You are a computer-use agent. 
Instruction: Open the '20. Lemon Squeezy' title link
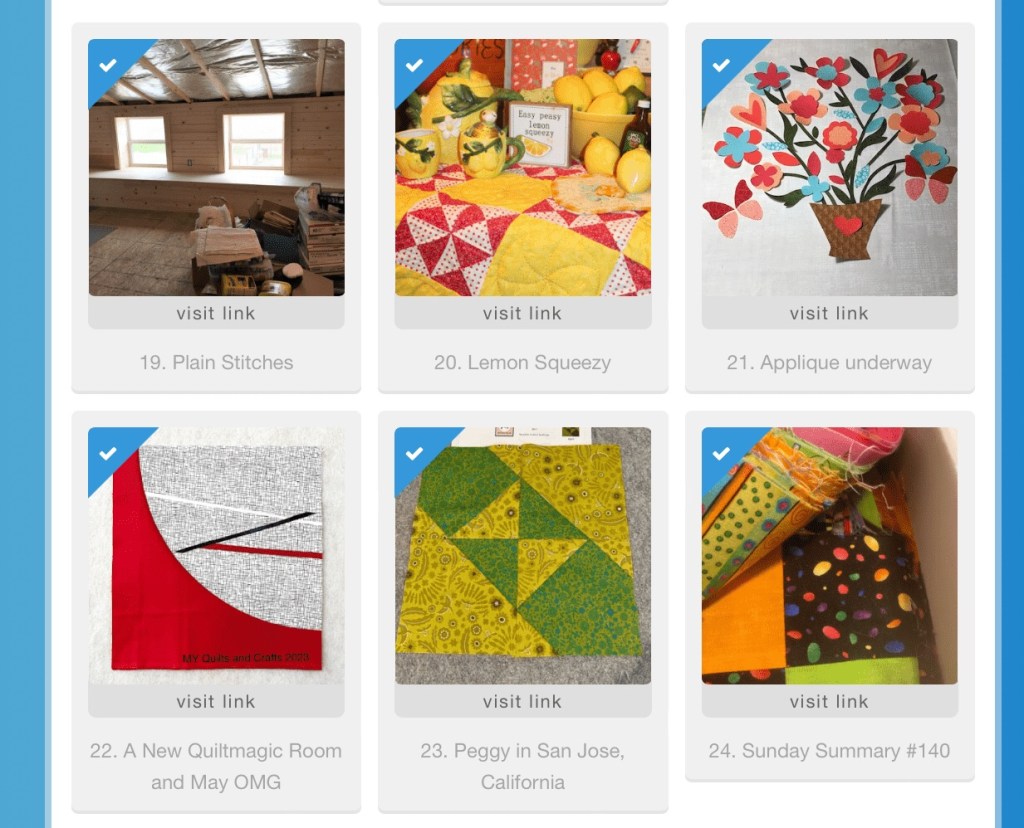pyautogui.click(x=522, y=362)
